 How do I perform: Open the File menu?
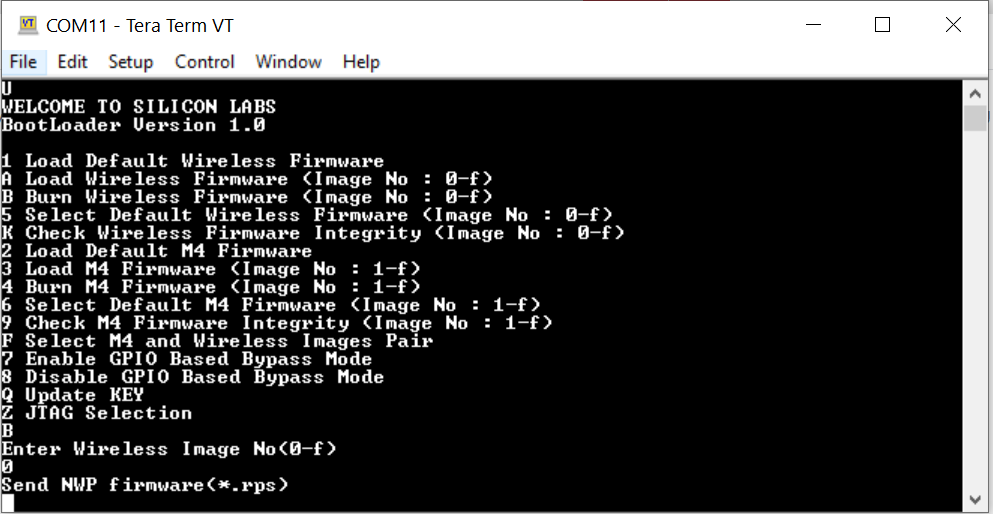click(x=23, y=61)
